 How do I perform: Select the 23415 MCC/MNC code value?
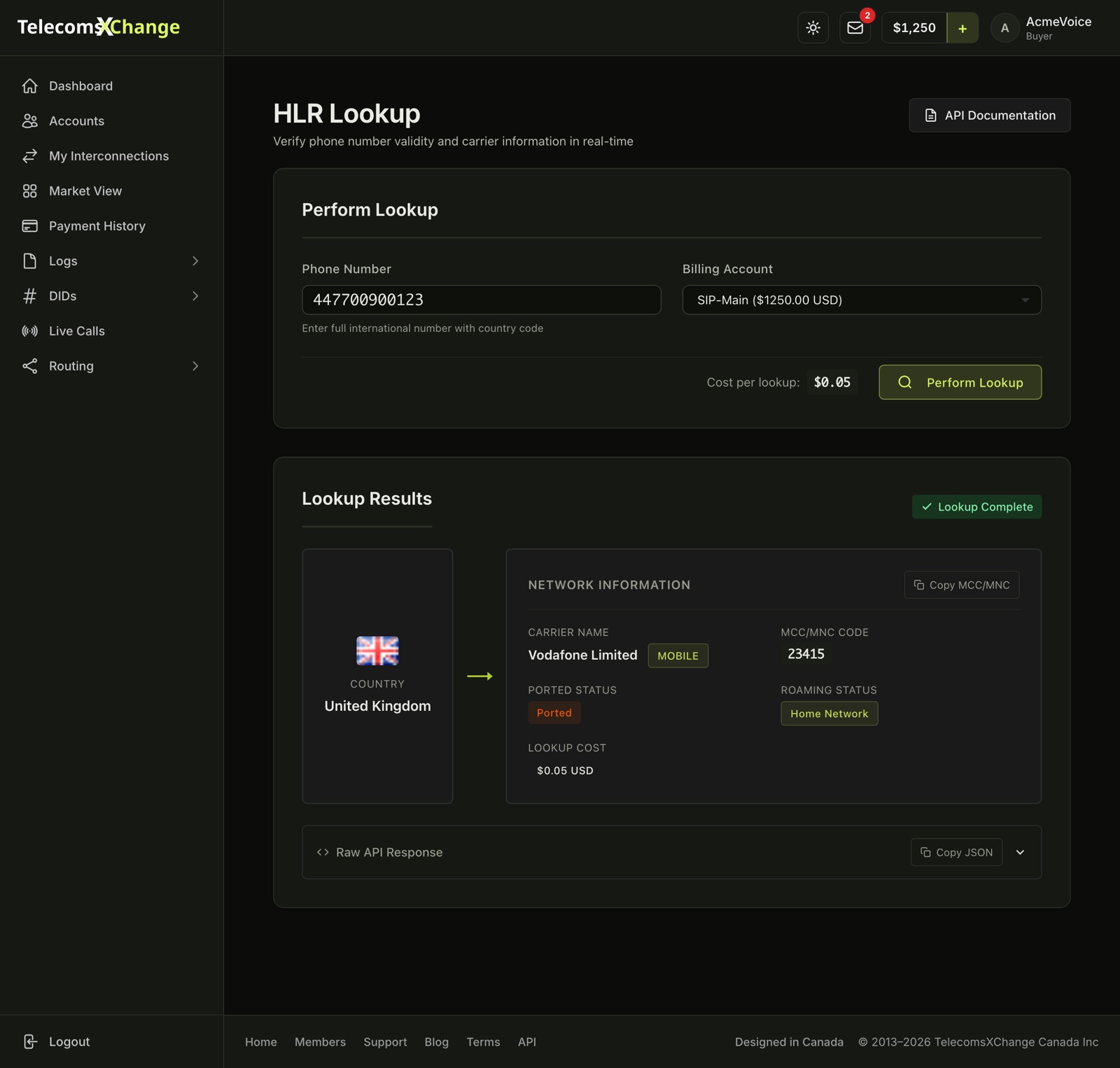point(806,654)
